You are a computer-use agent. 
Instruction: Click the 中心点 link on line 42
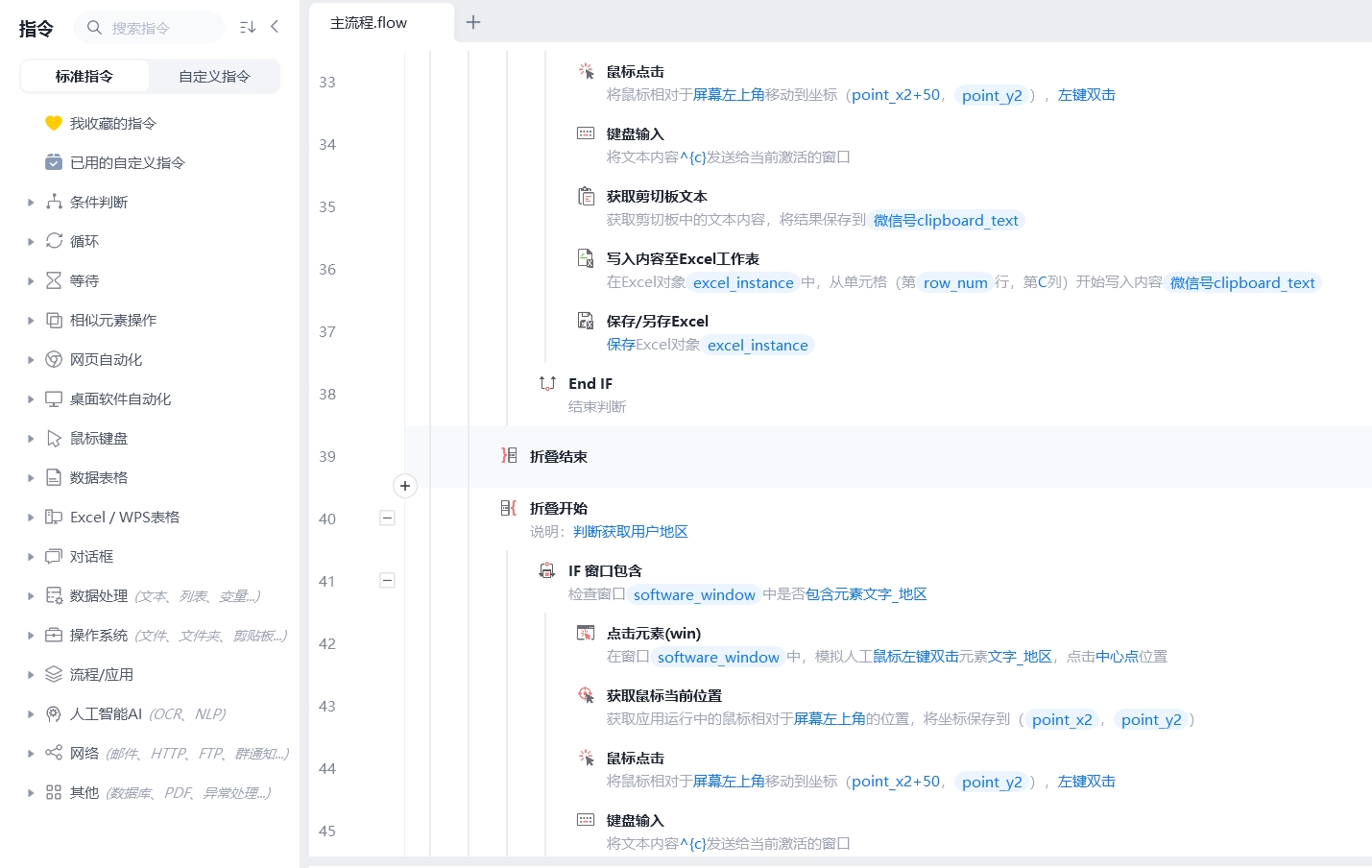1117,657
